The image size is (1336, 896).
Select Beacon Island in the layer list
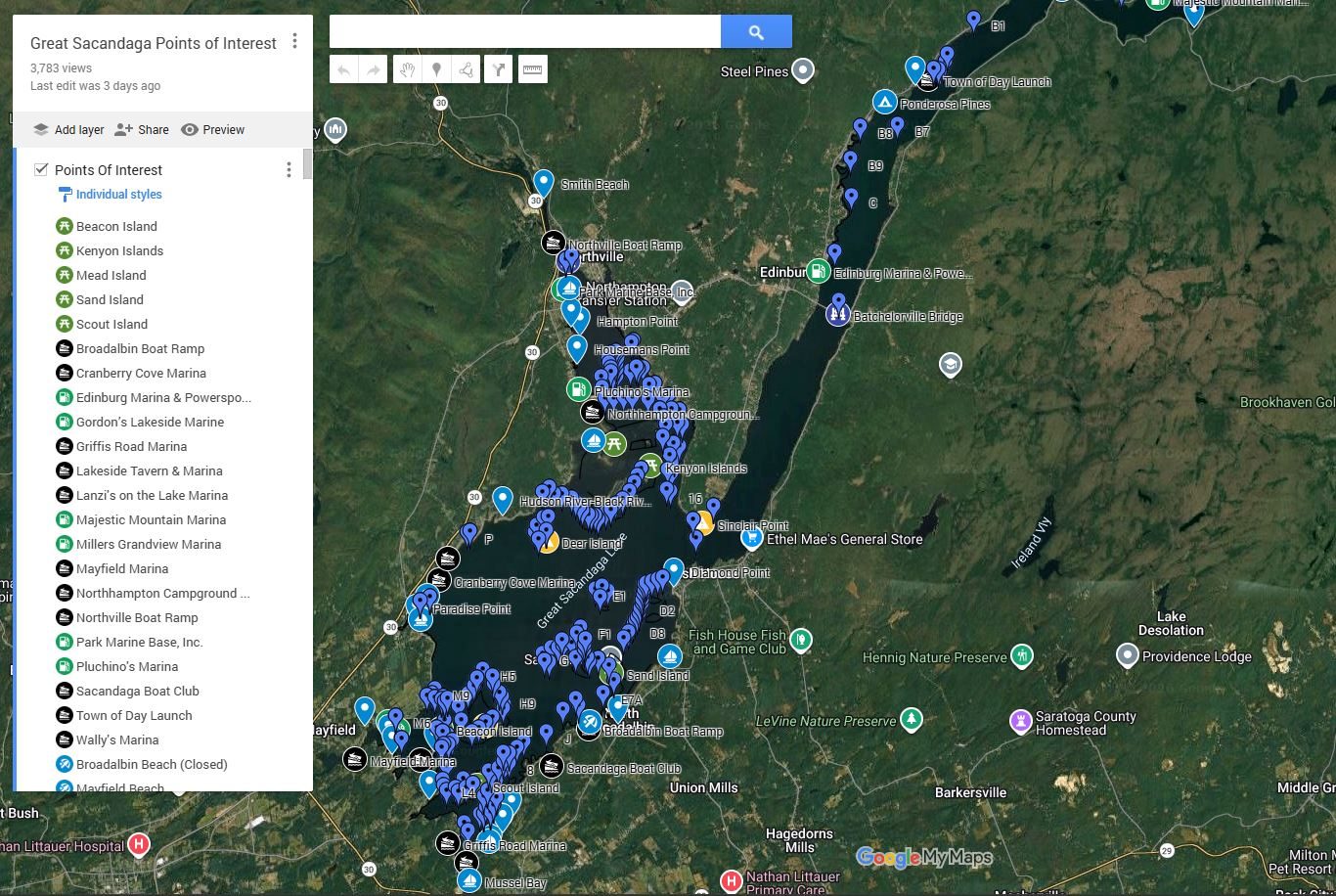click(116, 226)
